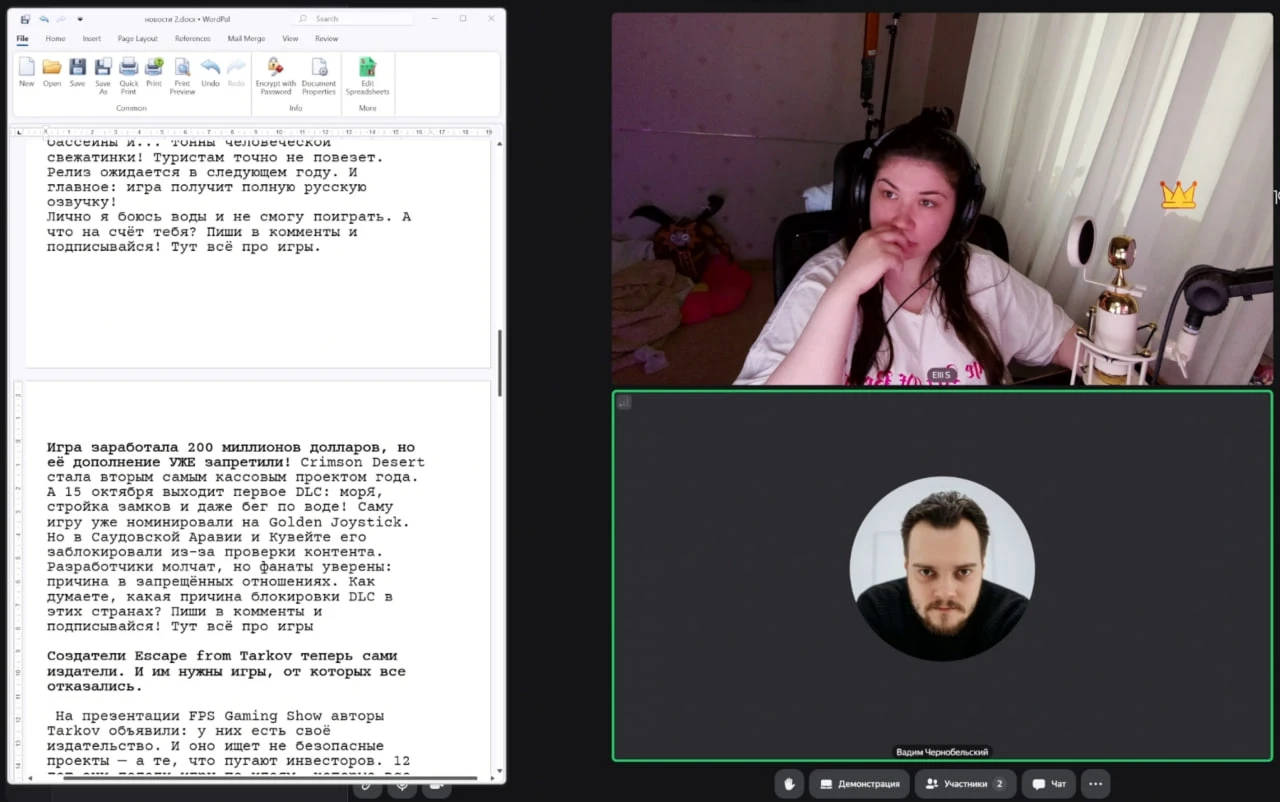
Task: Click the vertical scrollbar thumb of the document
Action: (x=499, y=363)
